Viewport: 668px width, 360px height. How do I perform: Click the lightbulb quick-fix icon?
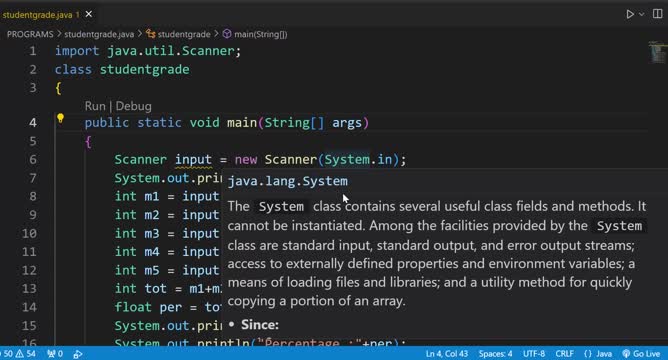pos(60,118)
